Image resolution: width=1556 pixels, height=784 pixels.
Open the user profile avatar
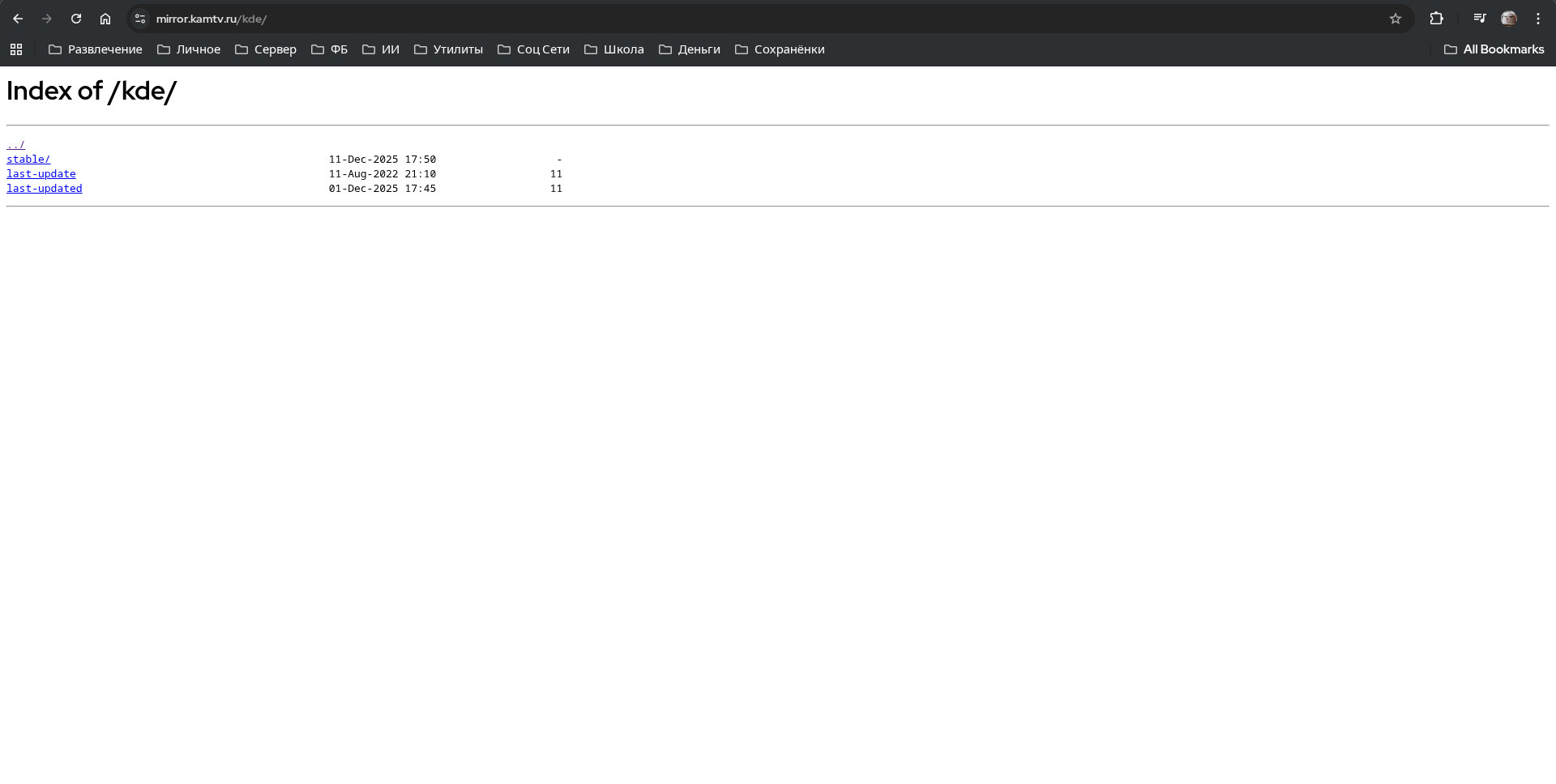(1509, 19)
